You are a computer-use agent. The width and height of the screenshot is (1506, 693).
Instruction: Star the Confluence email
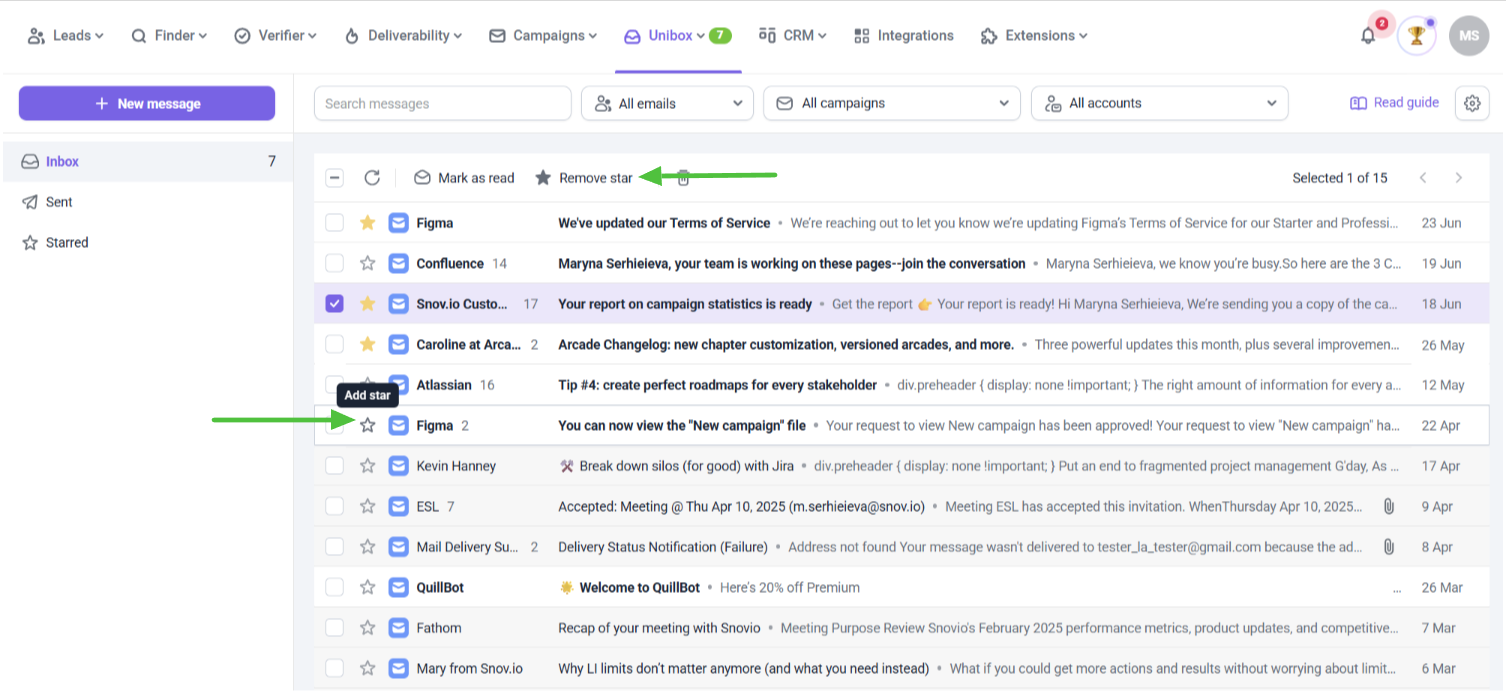point(367,263)
